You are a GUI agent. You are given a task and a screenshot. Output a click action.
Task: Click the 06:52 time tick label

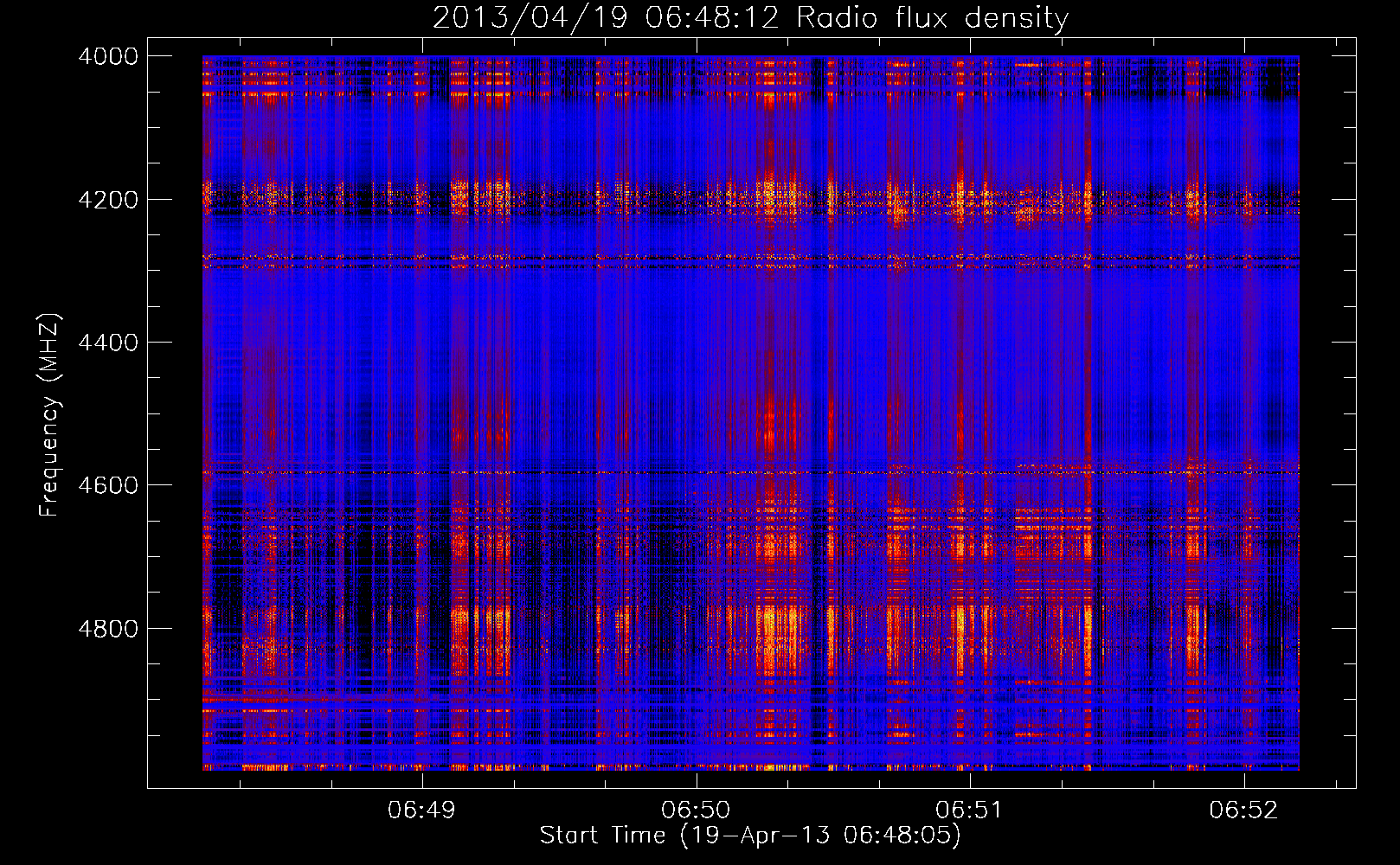coord(1243,811)
